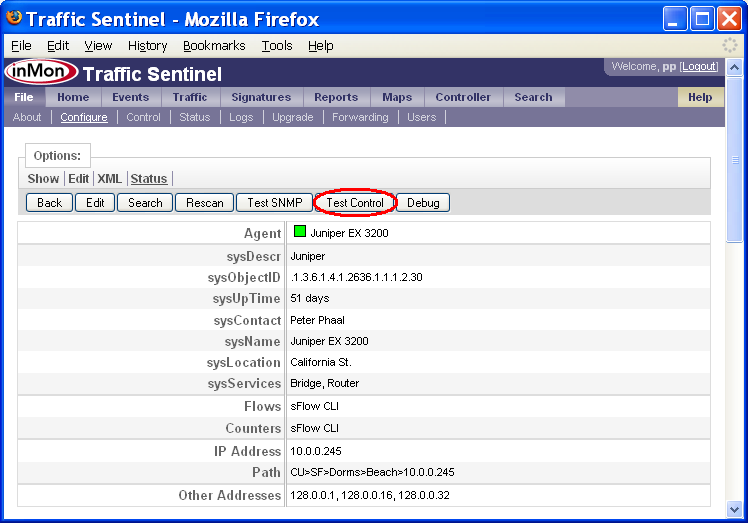The width and height of the screenshot is (748, 523).
Task: Click the Edit button beside Back
Action: click(x=95, y=203)
